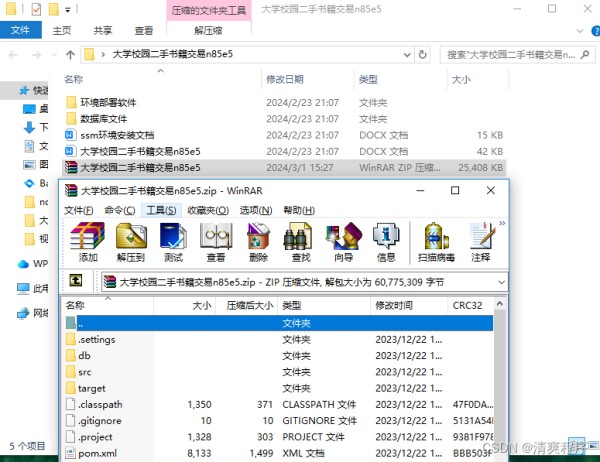This screenshot has height=462, width=600.
Task: Select the .project file row
Action: click(279, 437)
